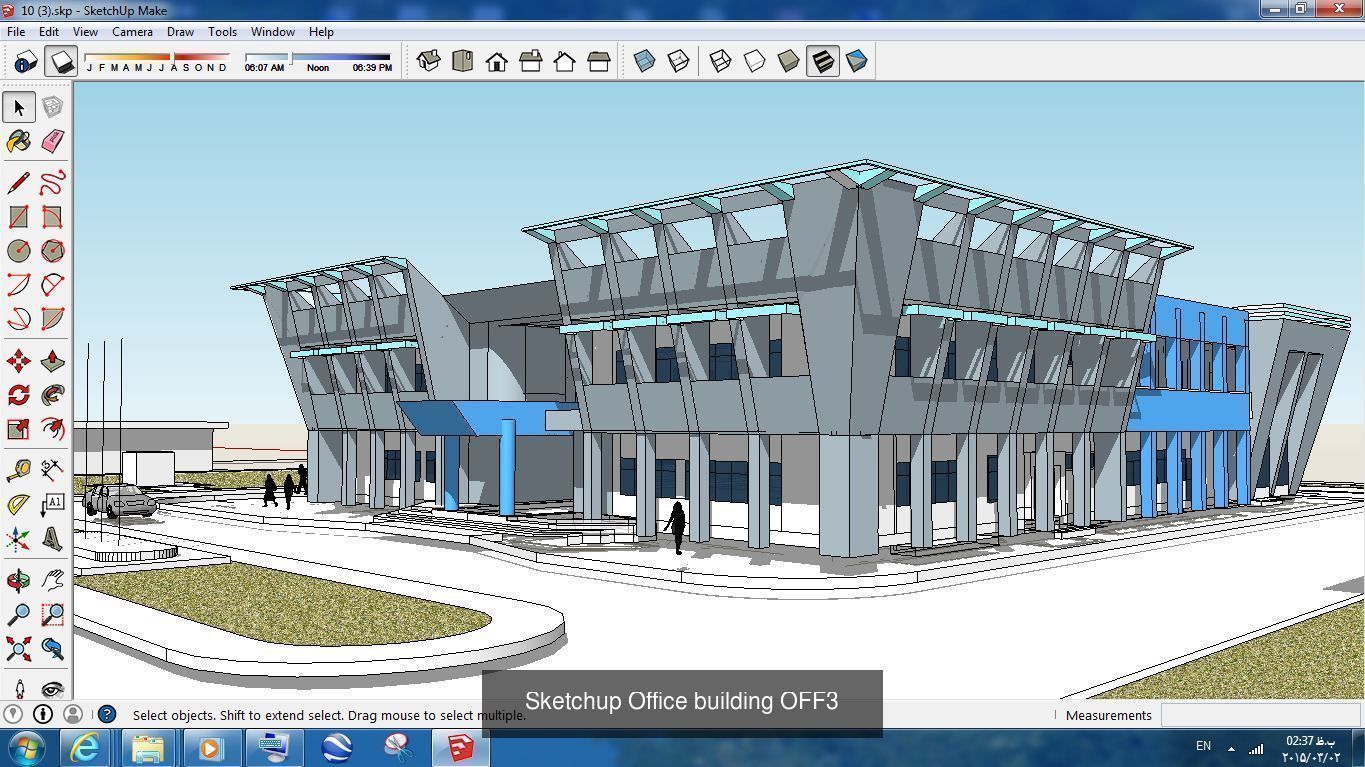Switch to Left standard view
Screen dimensions: 1365x767
pos(598,61)
